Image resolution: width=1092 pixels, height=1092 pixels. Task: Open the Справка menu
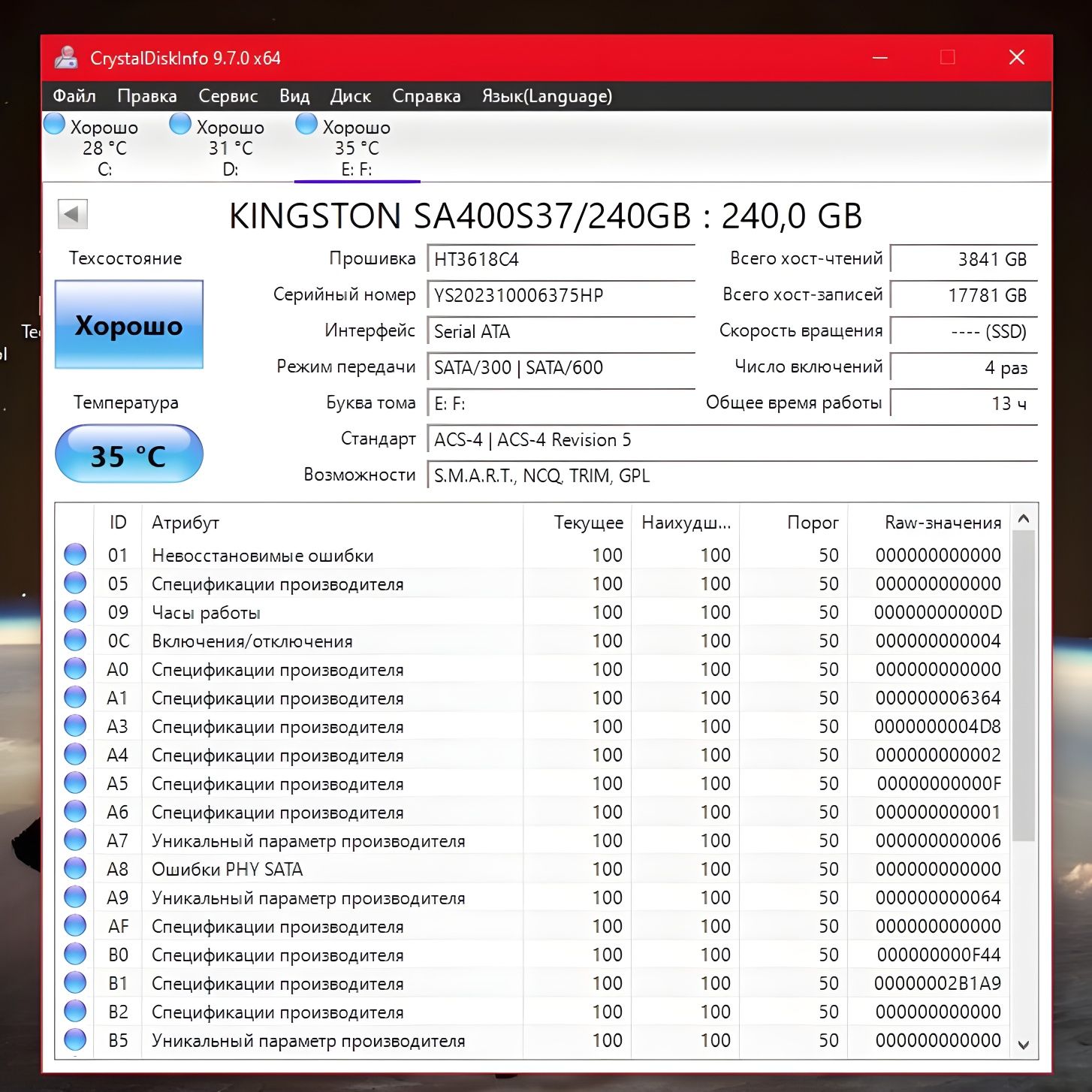(427, 96)
